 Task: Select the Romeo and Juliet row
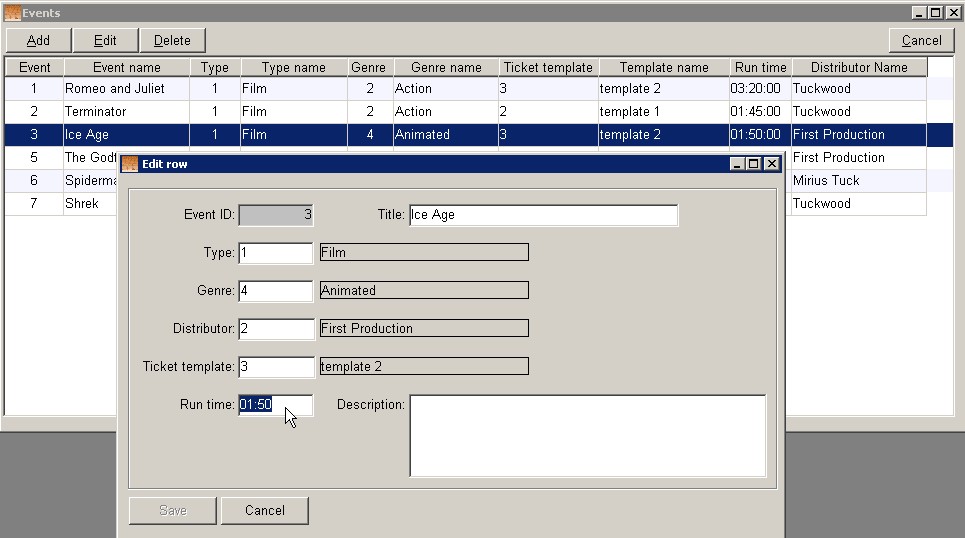tap(126, 89)
